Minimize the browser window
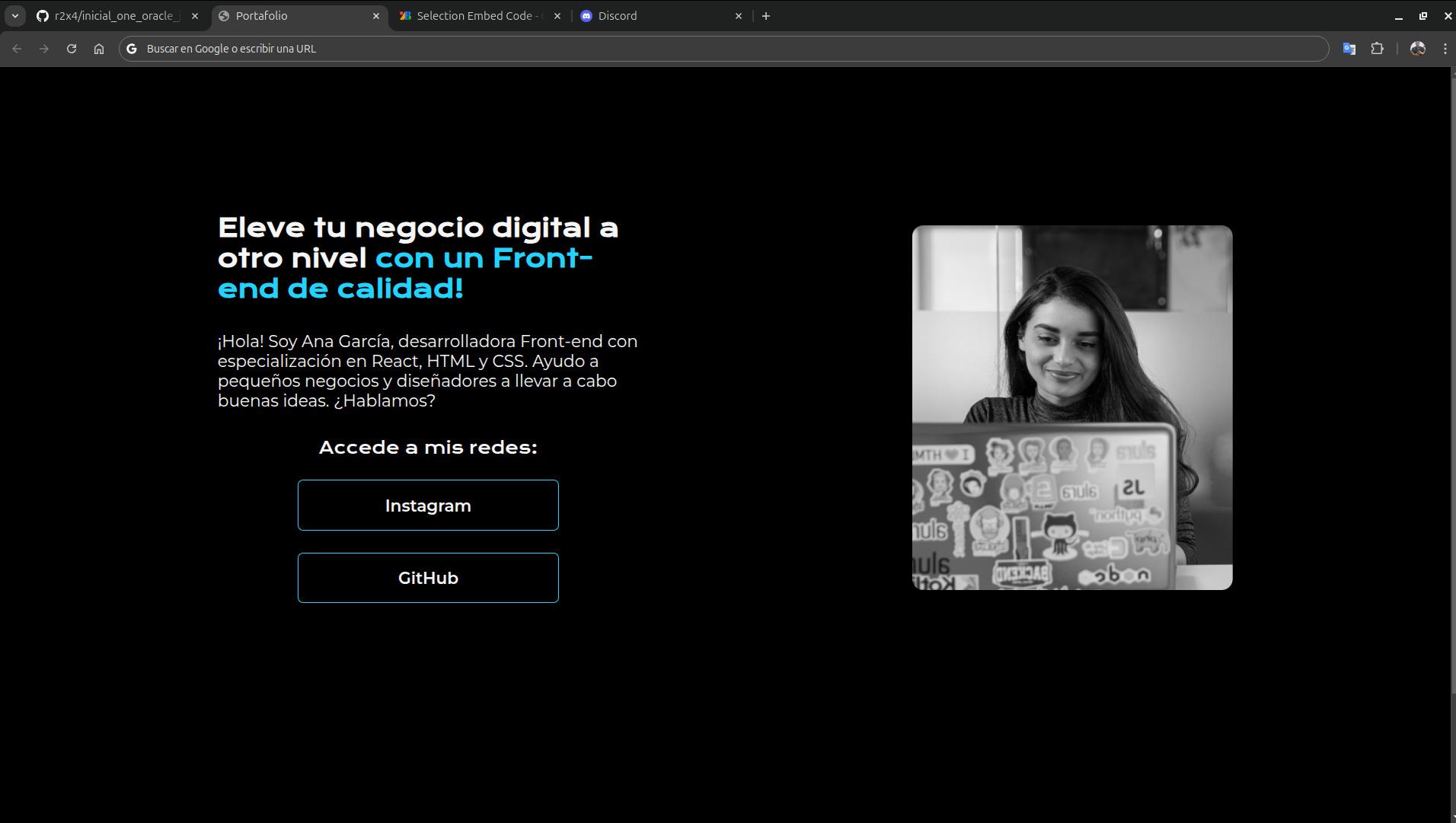This screenshot has height=823, width=1456. tap(1398, 16)
